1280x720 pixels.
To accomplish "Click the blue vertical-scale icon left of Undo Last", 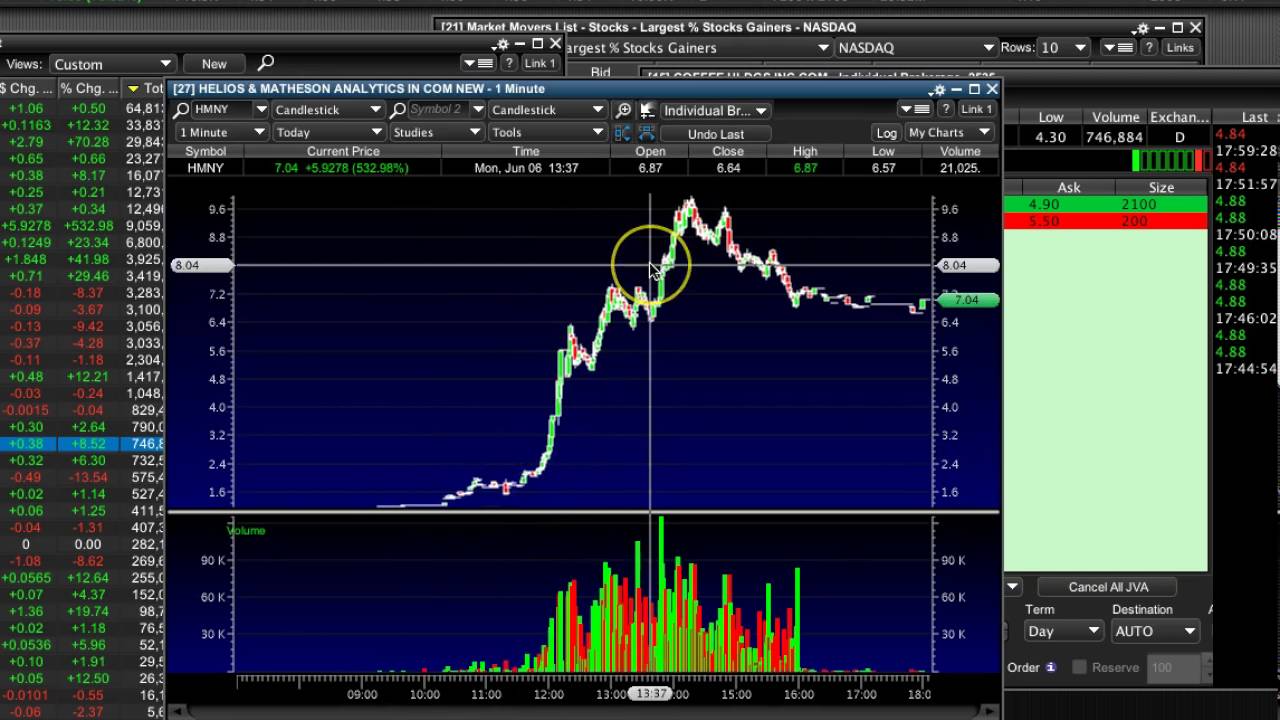I will pyautogui.click(x=623, y=133).
